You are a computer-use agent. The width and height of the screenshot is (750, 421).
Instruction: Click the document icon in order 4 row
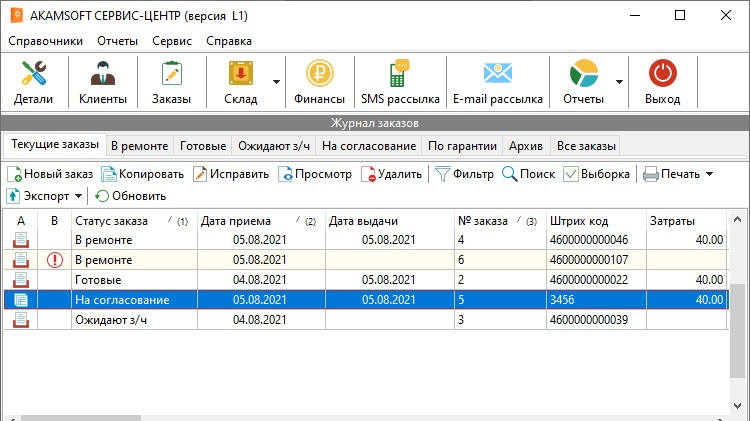(x=21, y=240)
